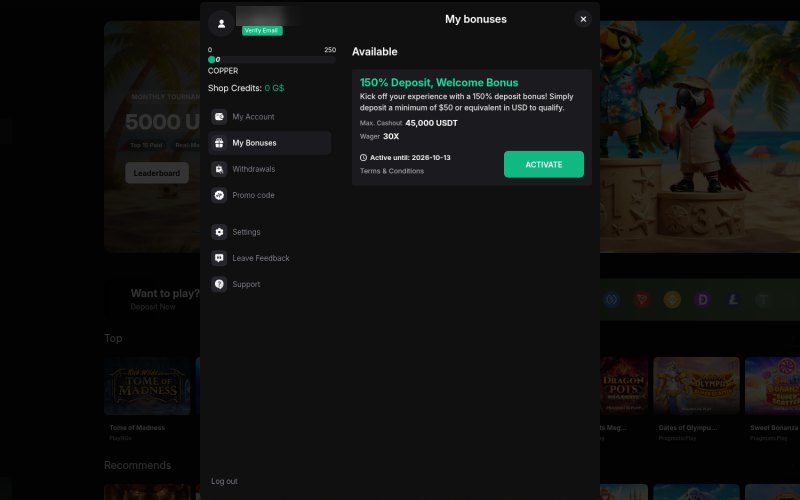The height and width of the screenshot is (500, 800).
Task: Click the Binance coin icon in background
Action: click(x=672, y=299)
